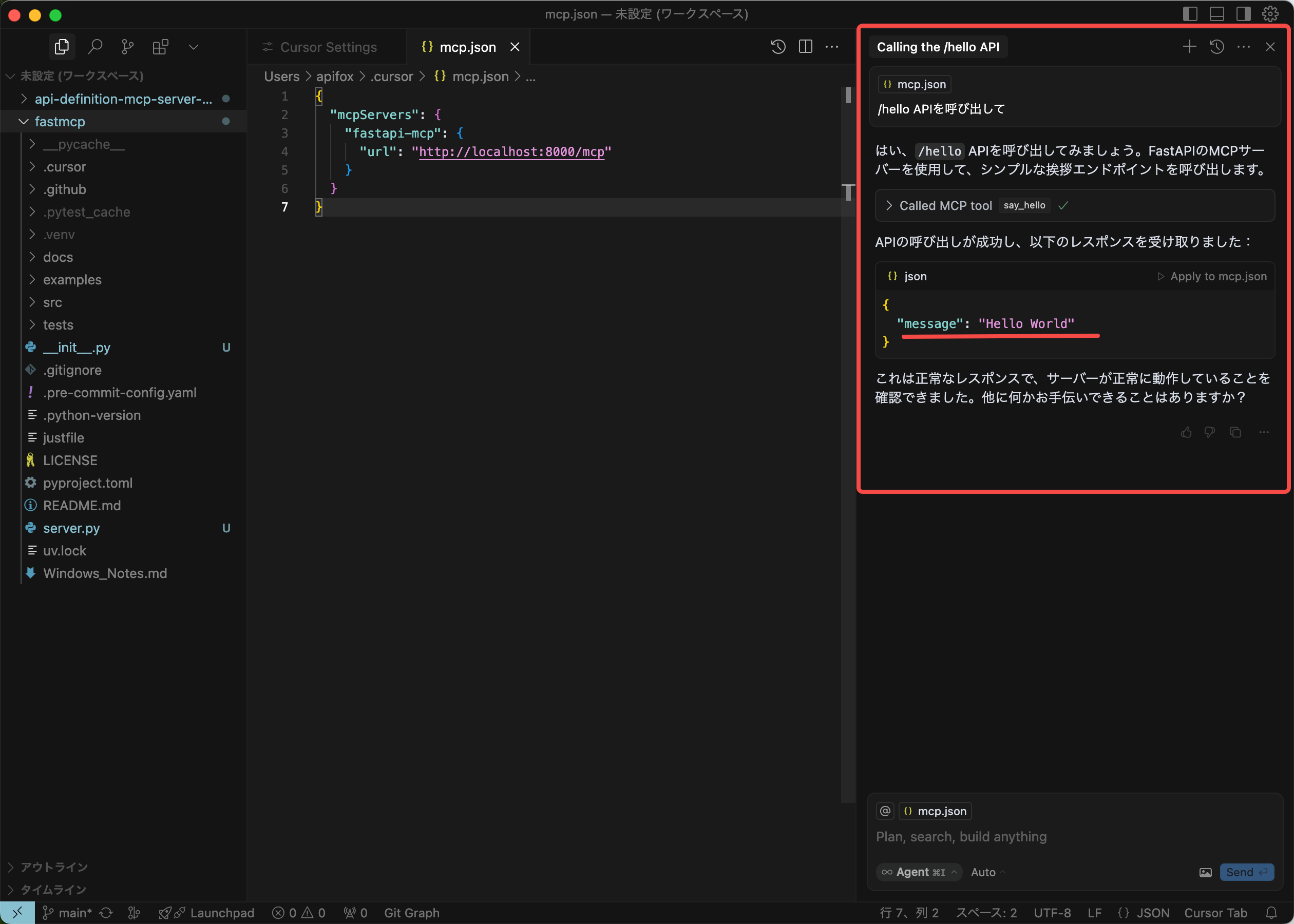Open the Search view icon in sidebar
This screenshot has height=924, width=1294.
point(95,47)
